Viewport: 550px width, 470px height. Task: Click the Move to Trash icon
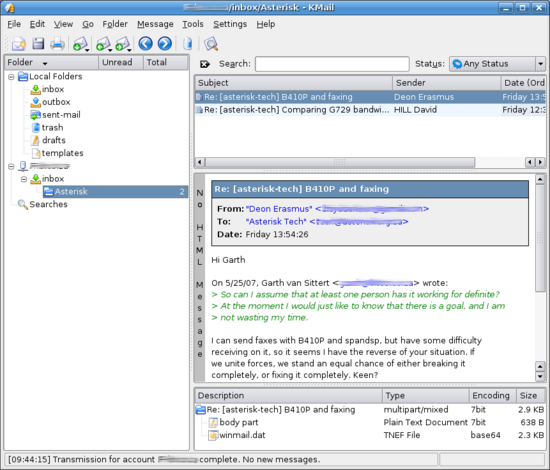click(188, 44)
